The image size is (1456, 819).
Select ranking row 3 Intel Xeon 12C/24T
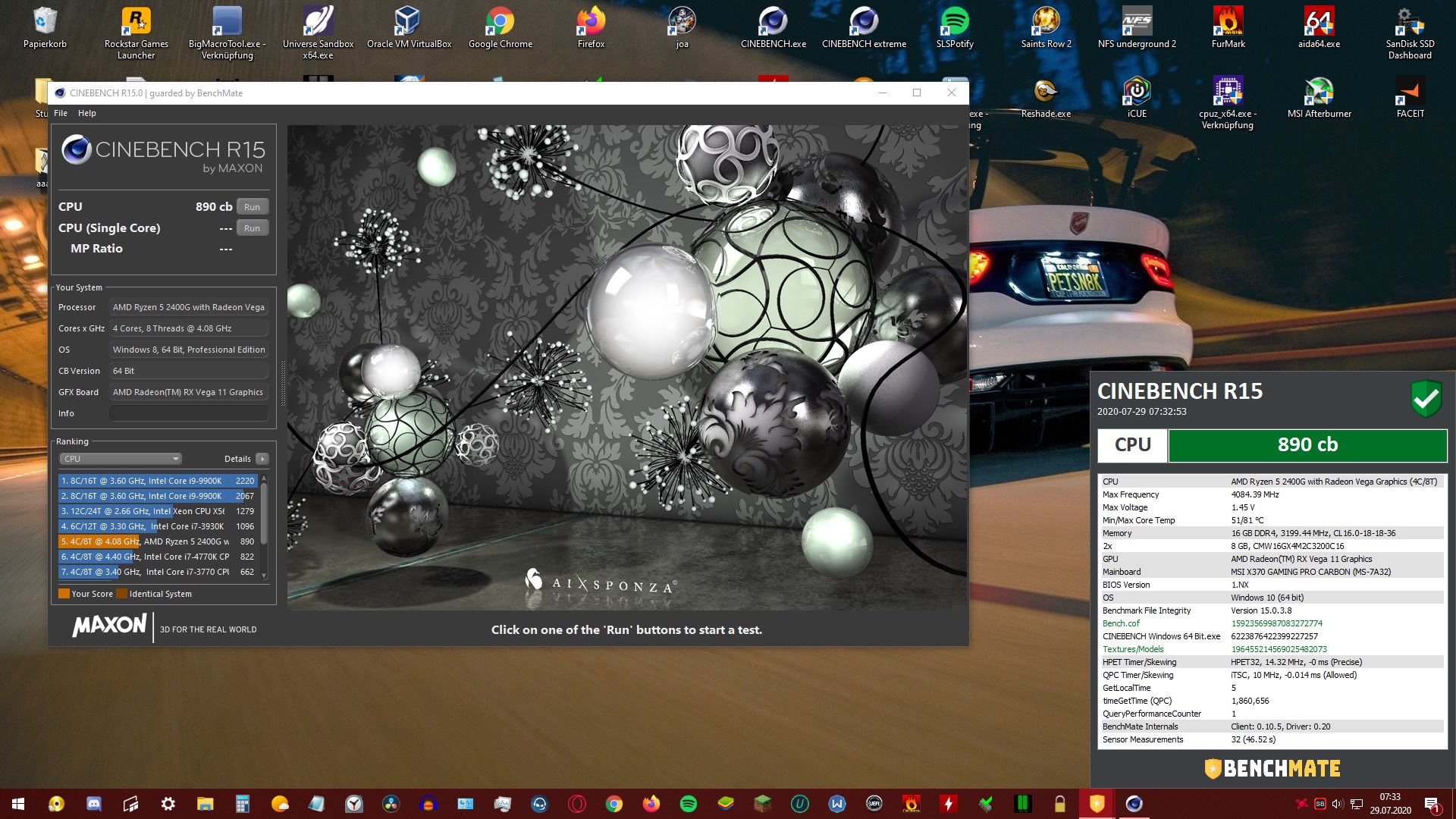(158, 511)
